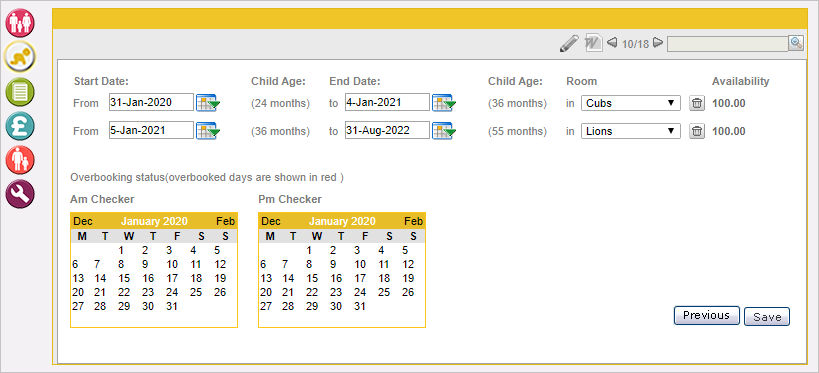Click the Word document export icon
Screen dimensions: 819x373
593,43
